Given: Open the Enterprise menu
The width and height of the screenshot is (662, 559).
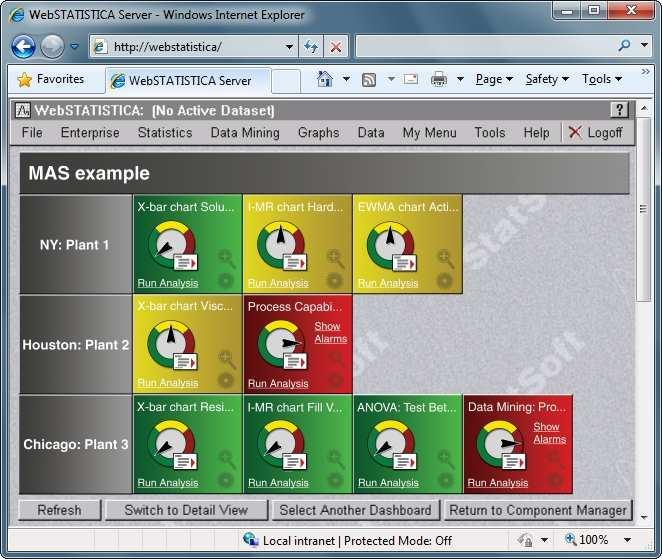Looking at the screenshot, I should click(90, 133).
